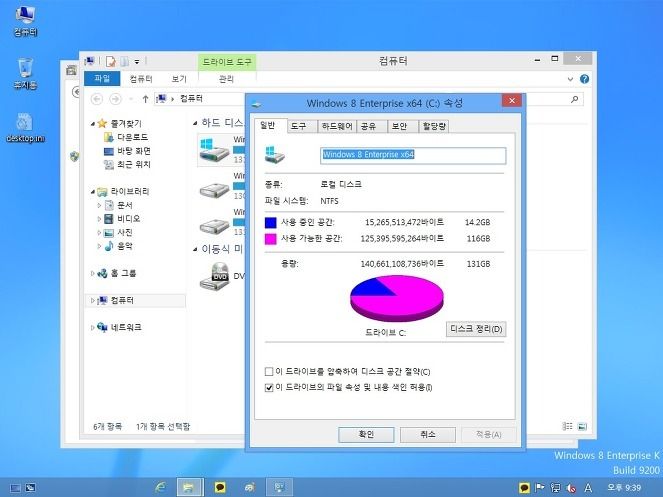Open quick access toolbar customize dropdown

pyautogui.click(x=137, y=62)
